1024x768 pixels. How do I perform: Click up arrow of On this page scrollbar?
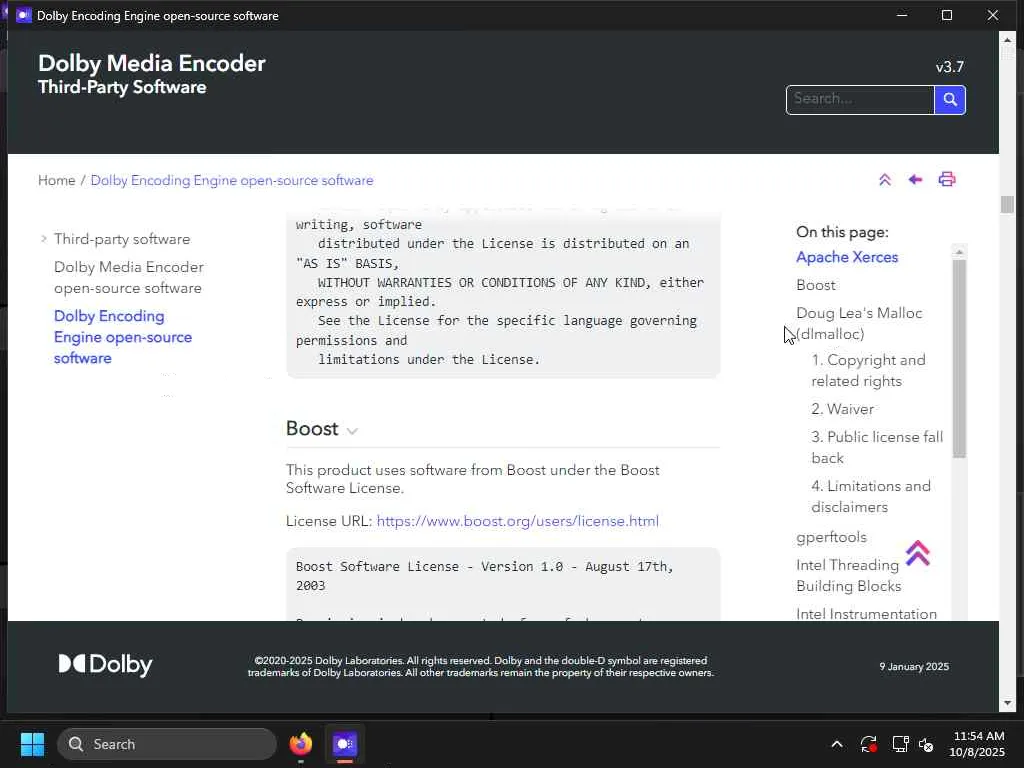click(x=959, y=252)
